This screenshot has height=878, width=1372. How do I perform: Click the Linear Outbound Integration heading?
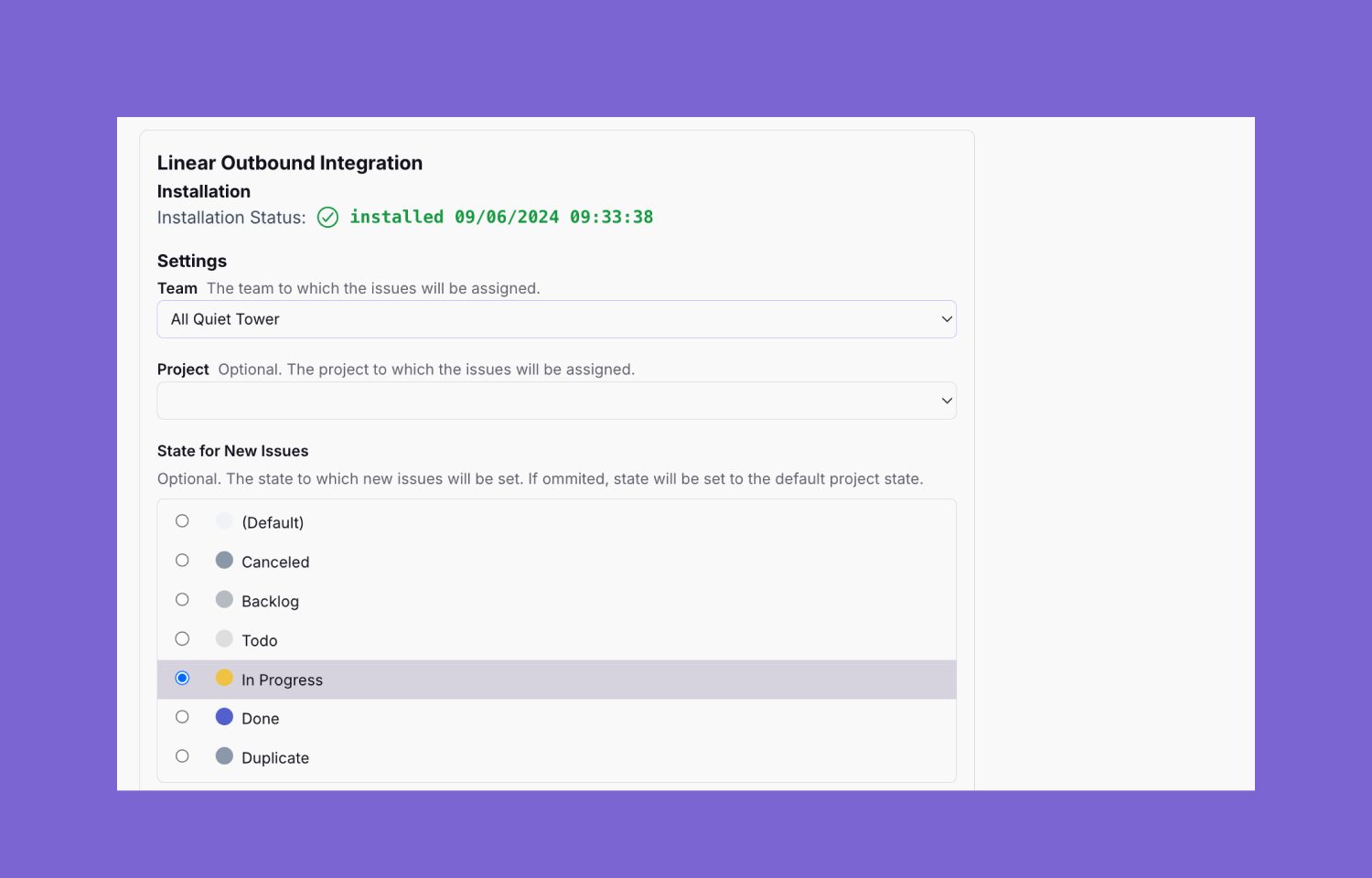[x=290, y=163]
